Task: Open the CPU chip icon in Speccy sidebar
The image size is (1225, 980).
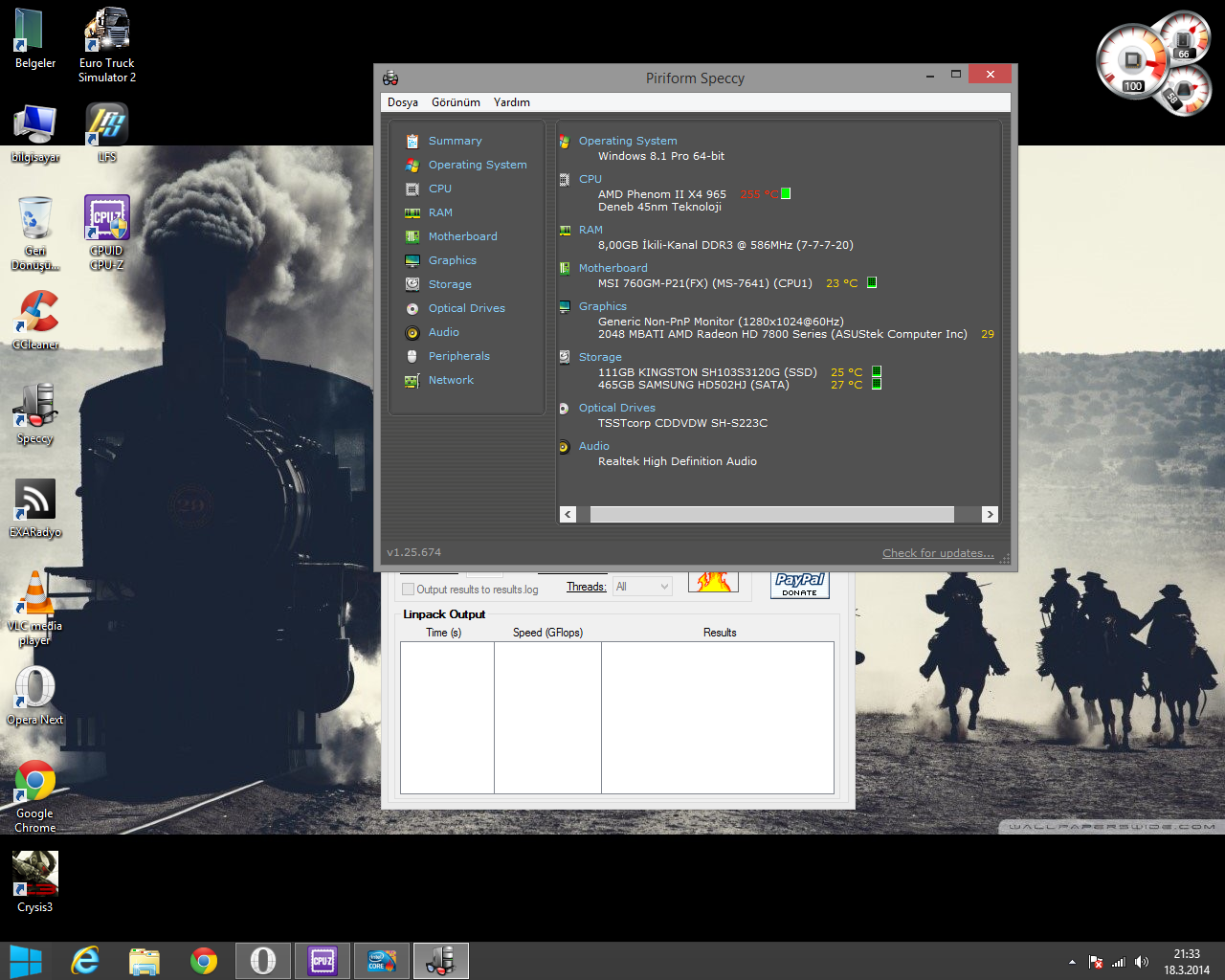Action: [412, 189]
